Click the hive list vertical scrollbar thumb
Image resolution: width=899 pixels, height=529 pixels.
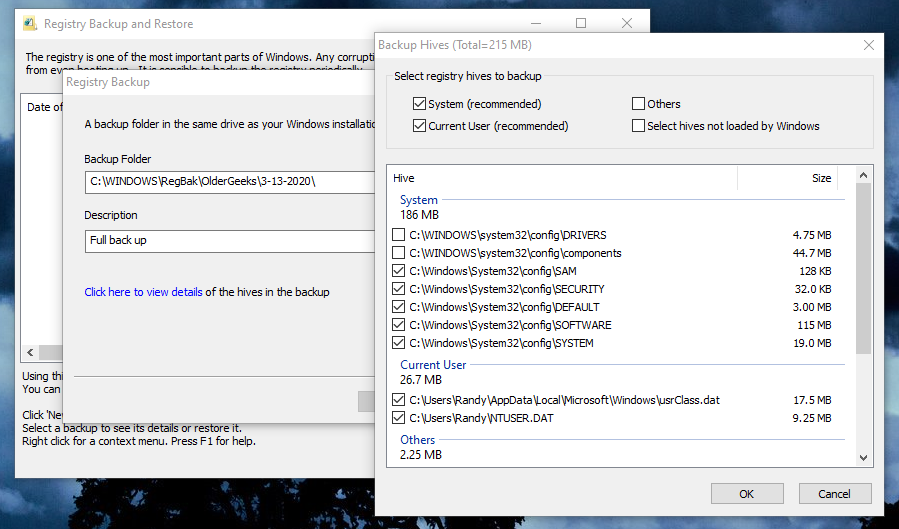[x=863, y=268]
